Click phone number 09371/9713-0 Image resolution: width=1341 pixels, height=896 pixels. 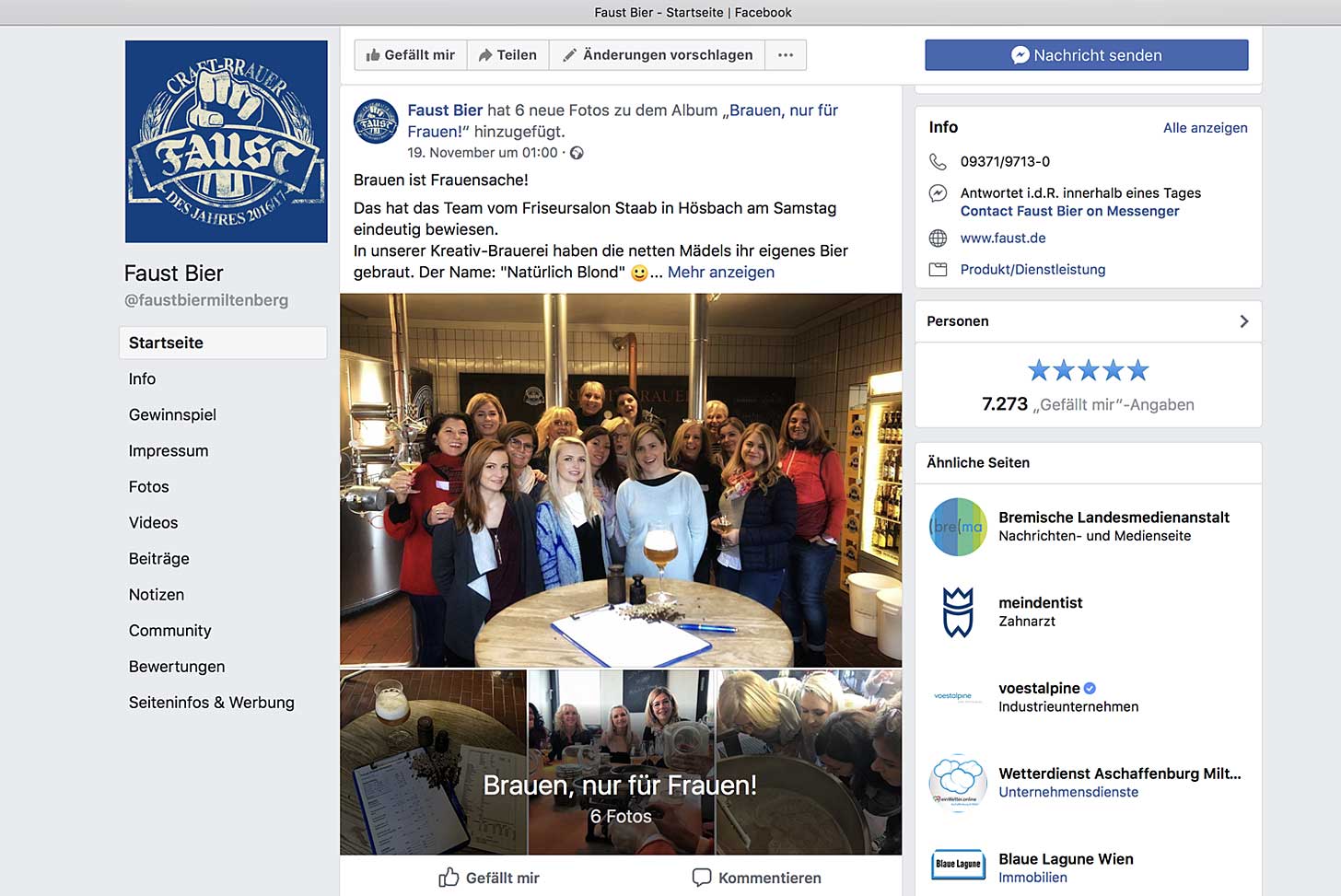[1005, 161]
